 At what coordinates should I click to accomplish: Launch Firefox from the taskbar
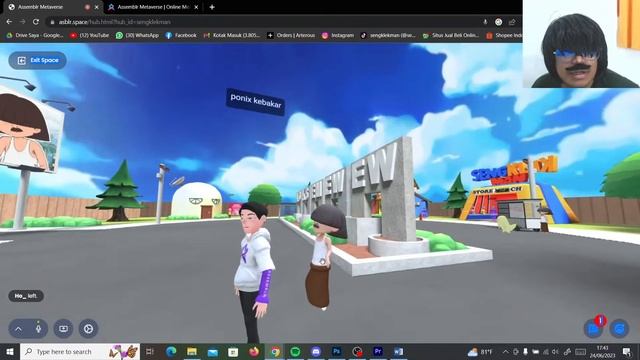click(x=254, y=351)
